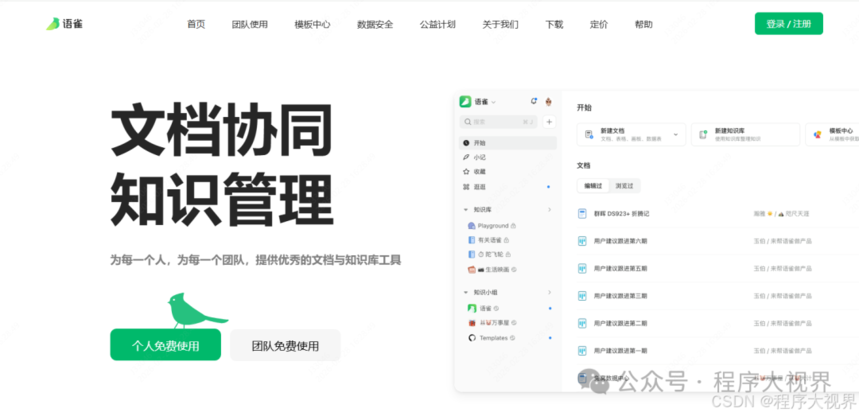
Task: Switch to the 编辑过 tab
Action: (x=593, y=186)
